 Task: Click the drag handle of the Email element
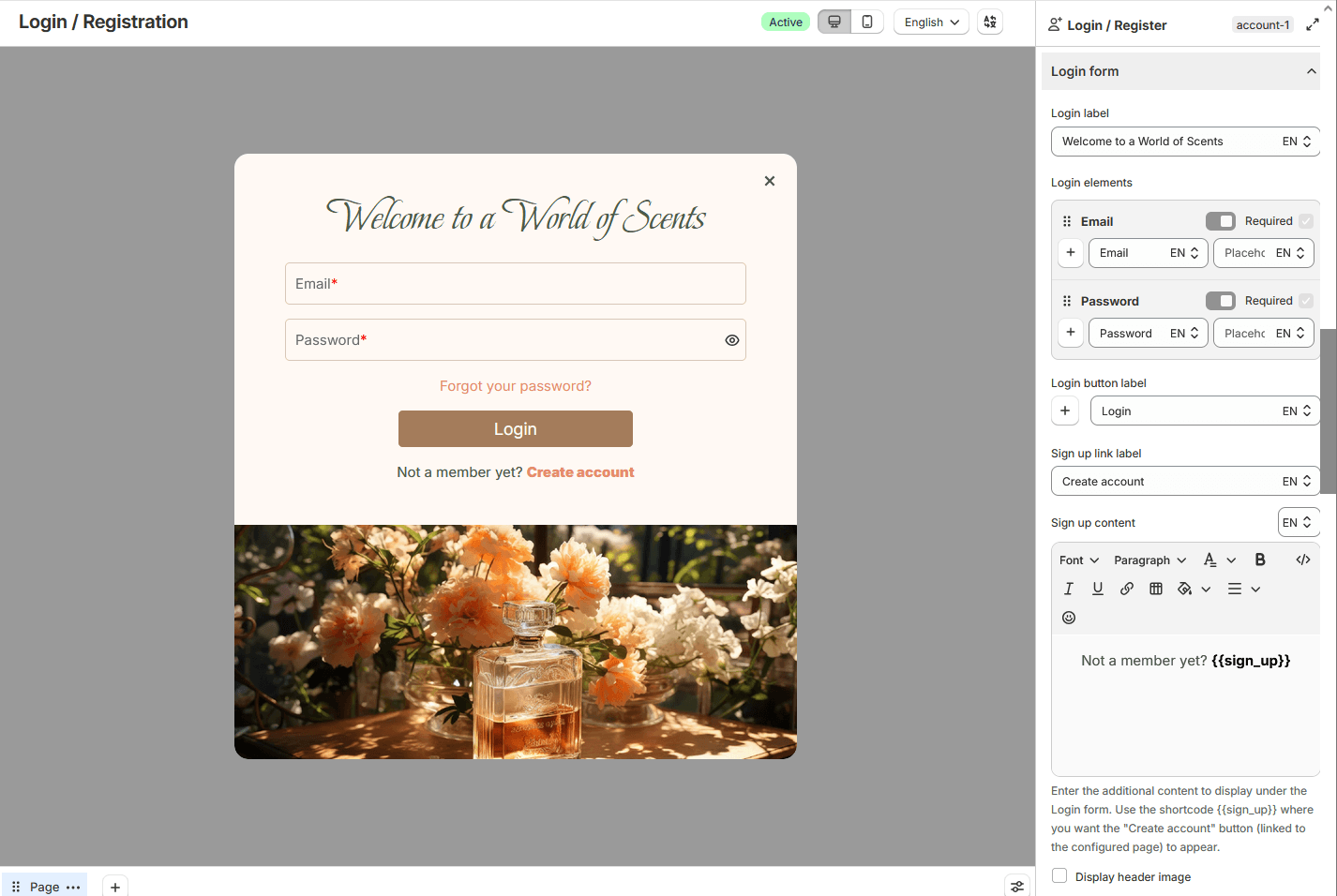[x=1067, y=221]
